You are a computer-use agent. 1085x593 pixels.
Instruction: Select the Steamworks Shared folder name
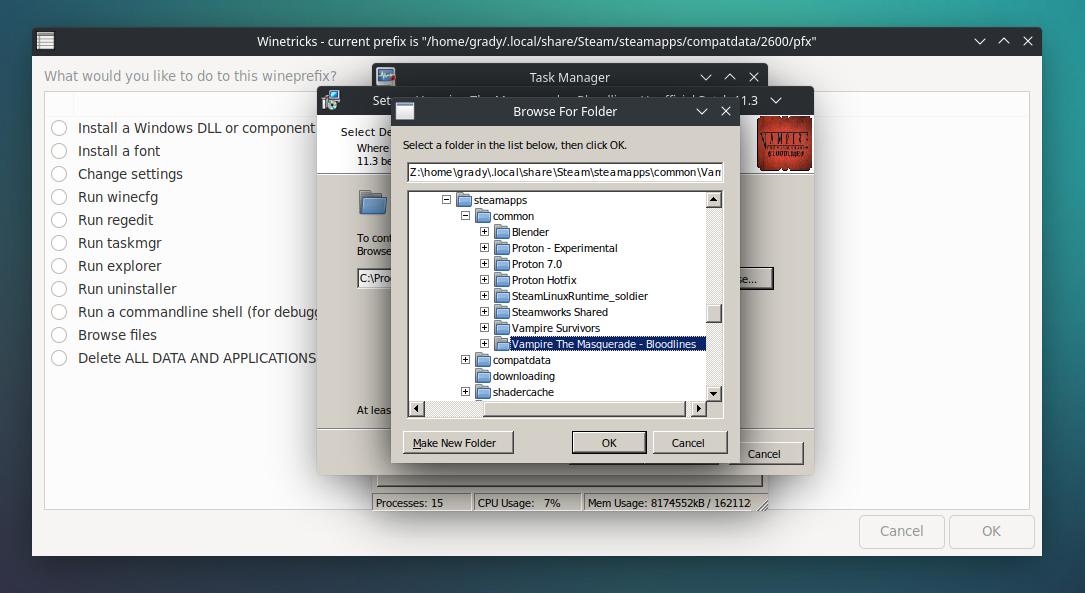coord(559,312)
